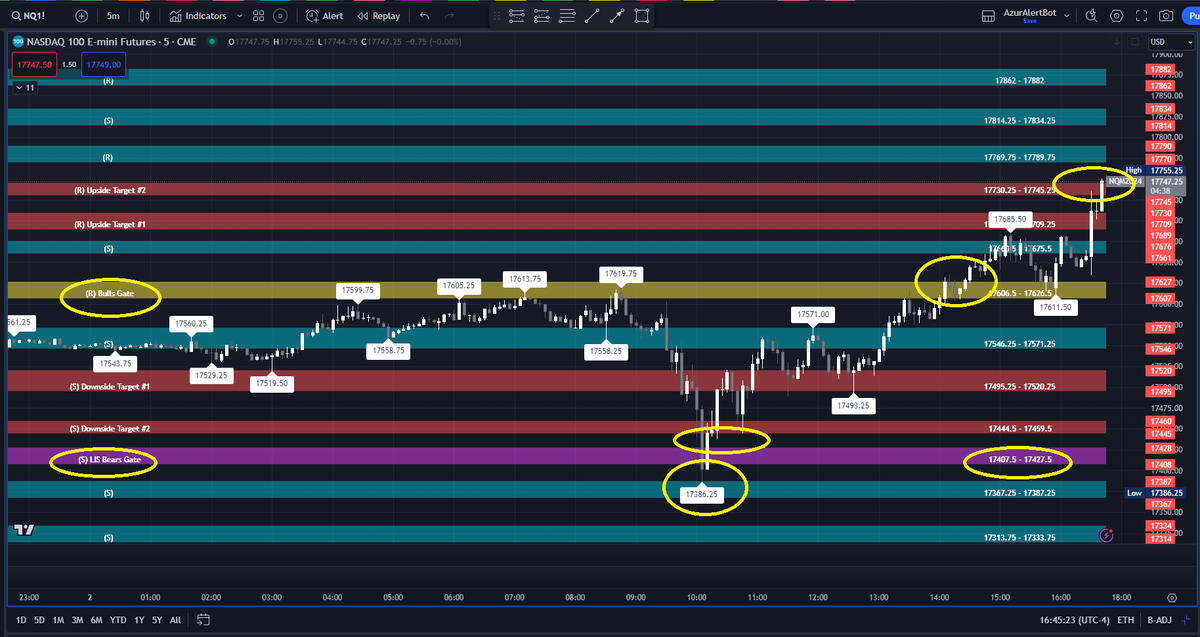Select the trend line tool
Image resolution: width=1200 pixels, height=637 pixels.
tap(592, 15)
